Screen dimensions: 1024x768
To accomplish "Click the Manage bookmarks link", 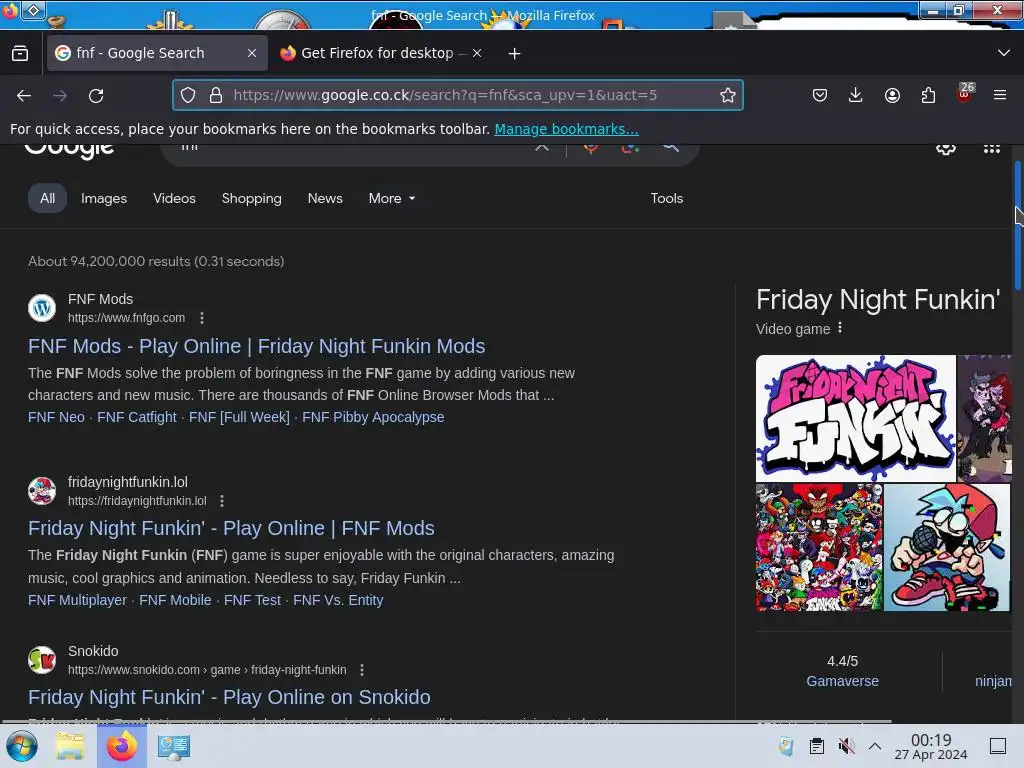I will (566, 129).
